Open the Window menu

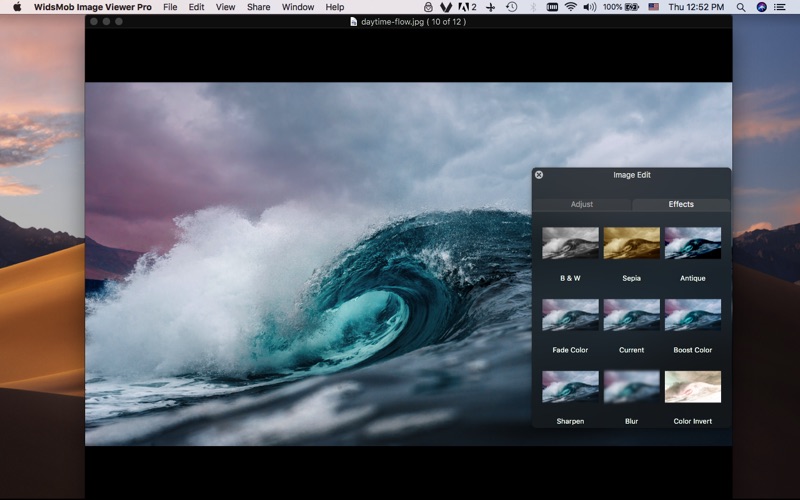(x=298, y=7)
